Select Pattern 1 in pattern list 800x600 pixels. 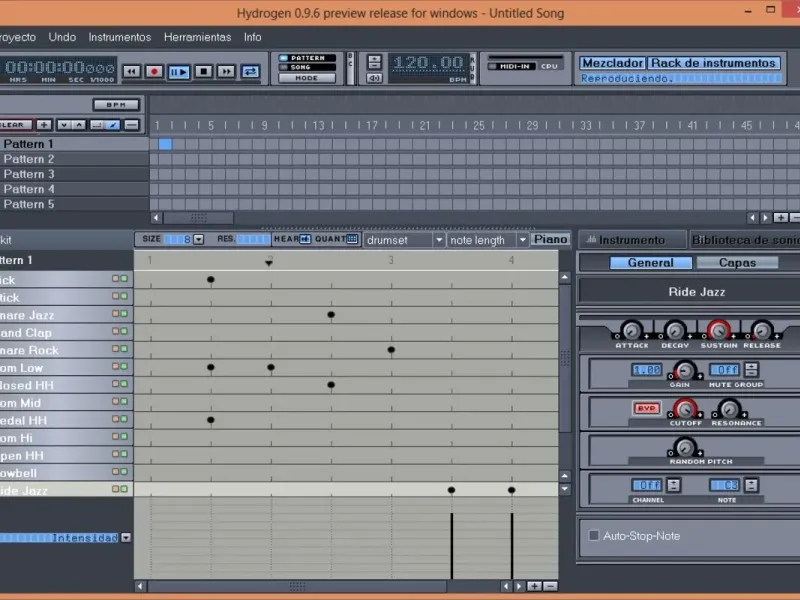tap(74, 144)
